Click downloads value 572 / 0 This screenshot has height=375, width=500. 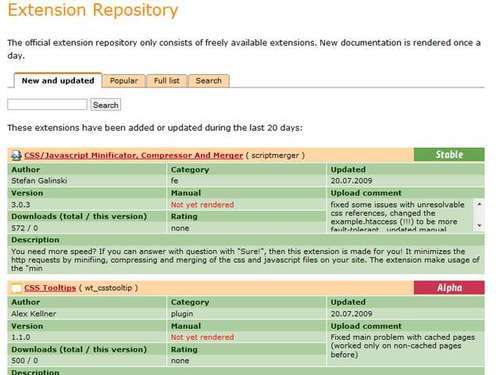[25, 228]
